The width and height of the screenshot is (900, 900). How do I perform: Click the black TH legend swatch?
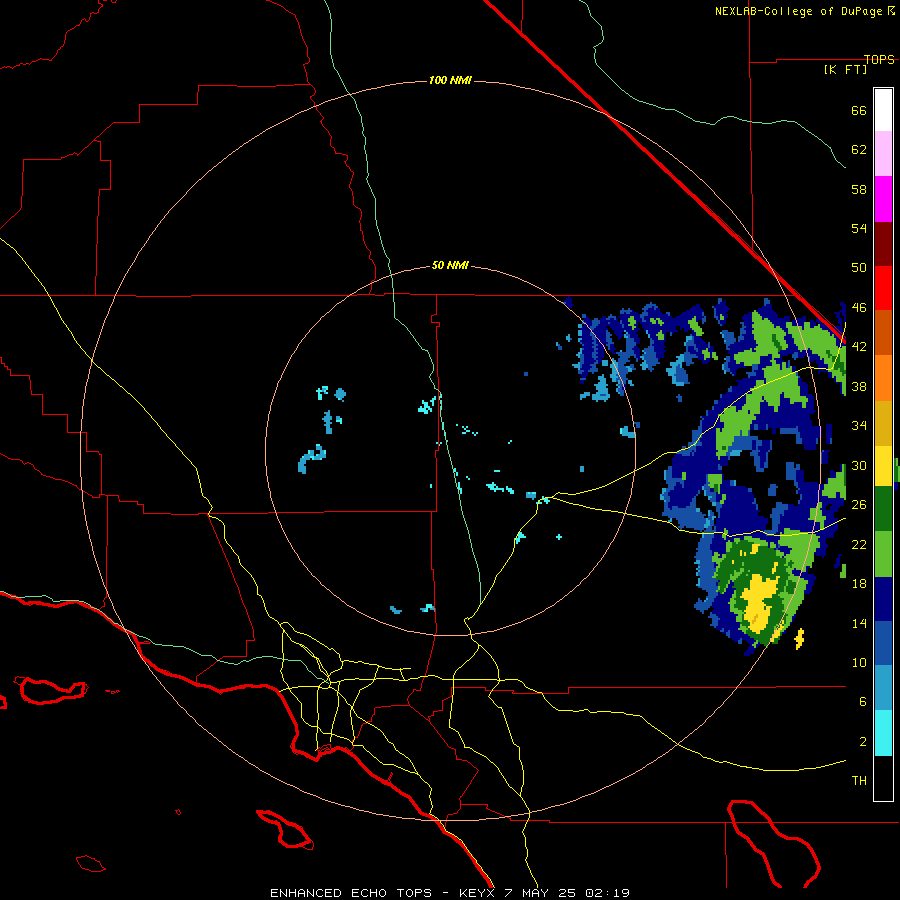coord(883,778)
